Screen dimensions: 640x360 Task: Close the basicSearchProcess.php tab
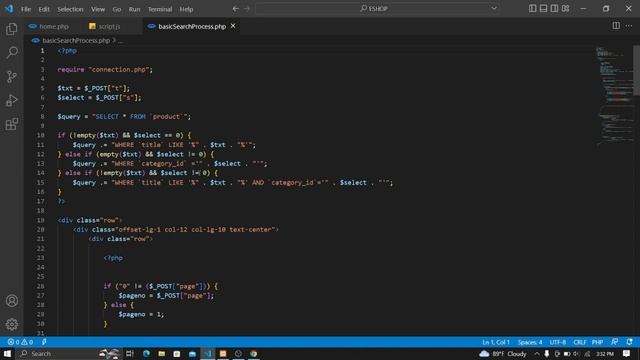[x=233, y=26]
